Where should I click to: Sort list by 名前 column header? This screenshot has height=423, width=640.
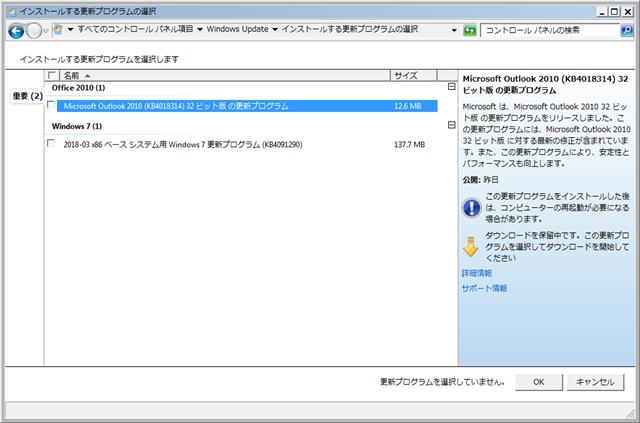pos(225,76)
